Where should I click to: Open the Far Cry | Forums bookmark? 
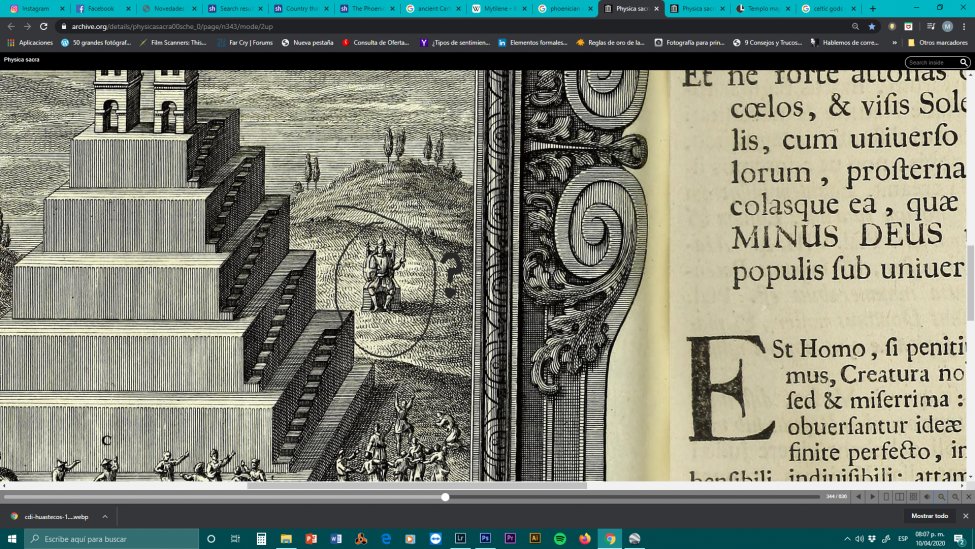click(x=245, y=43)
